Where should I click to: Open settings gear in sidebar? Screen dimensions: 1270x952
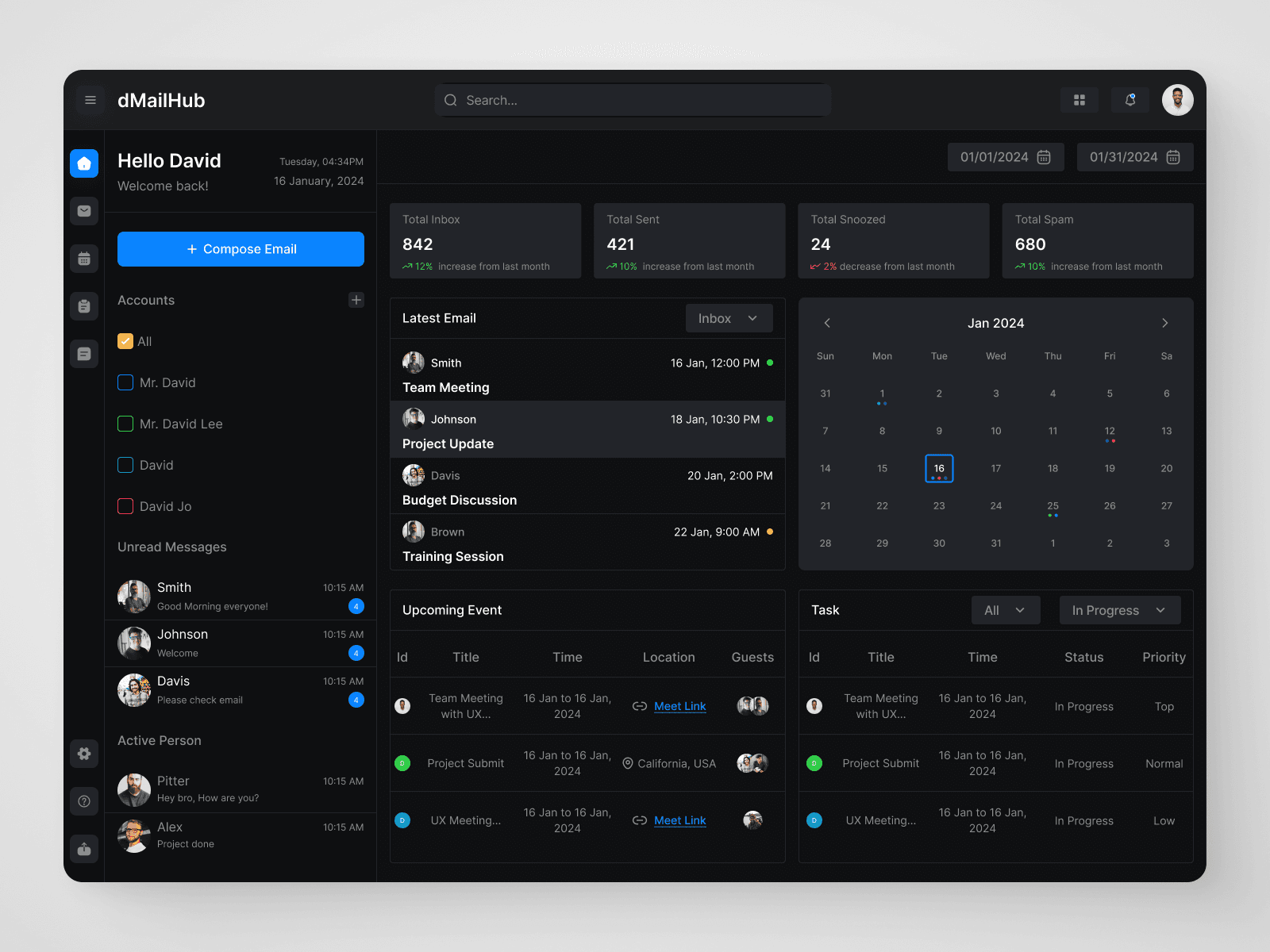coord(84,754)
